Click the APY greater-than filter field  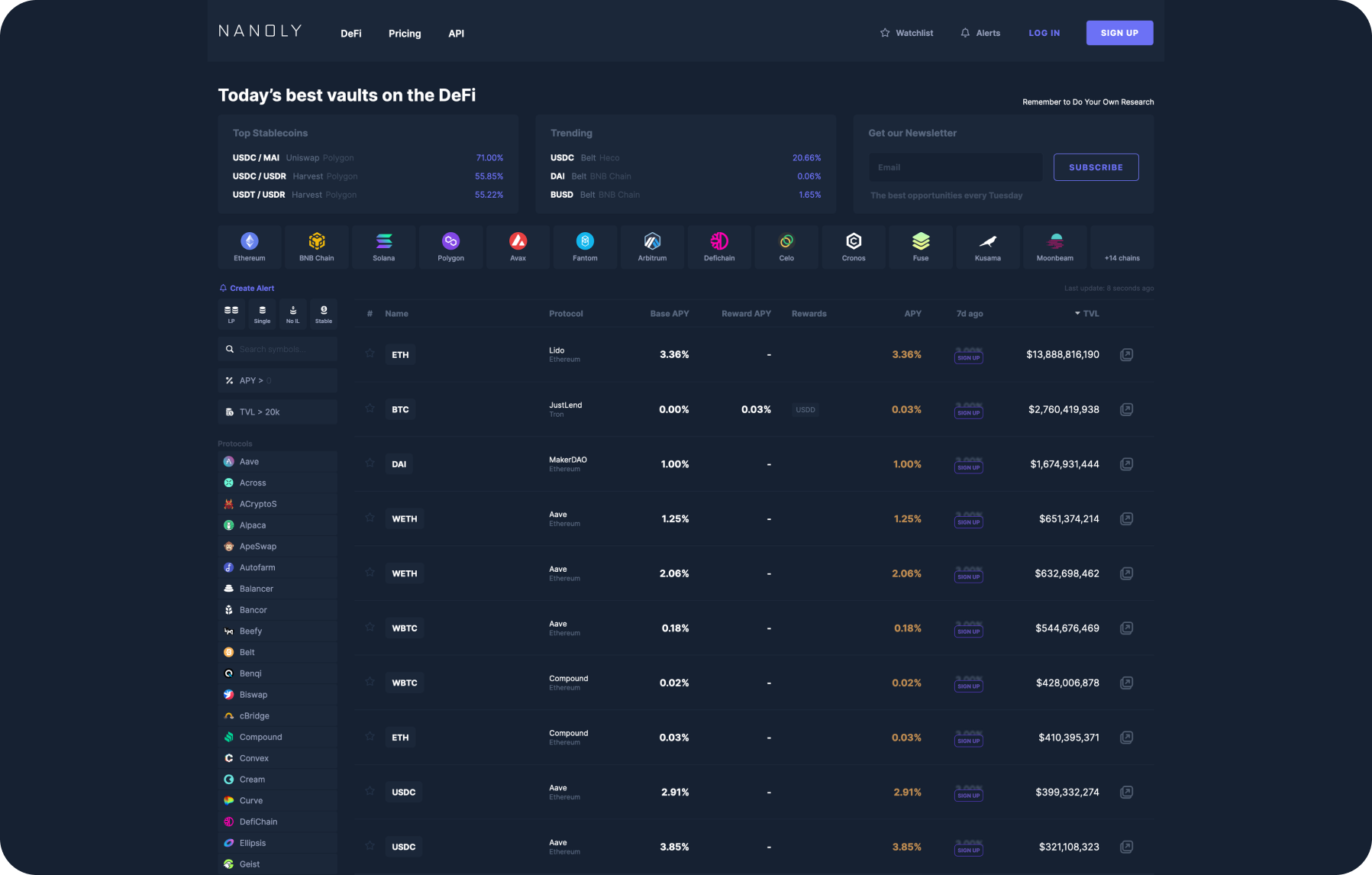[277, 380]
